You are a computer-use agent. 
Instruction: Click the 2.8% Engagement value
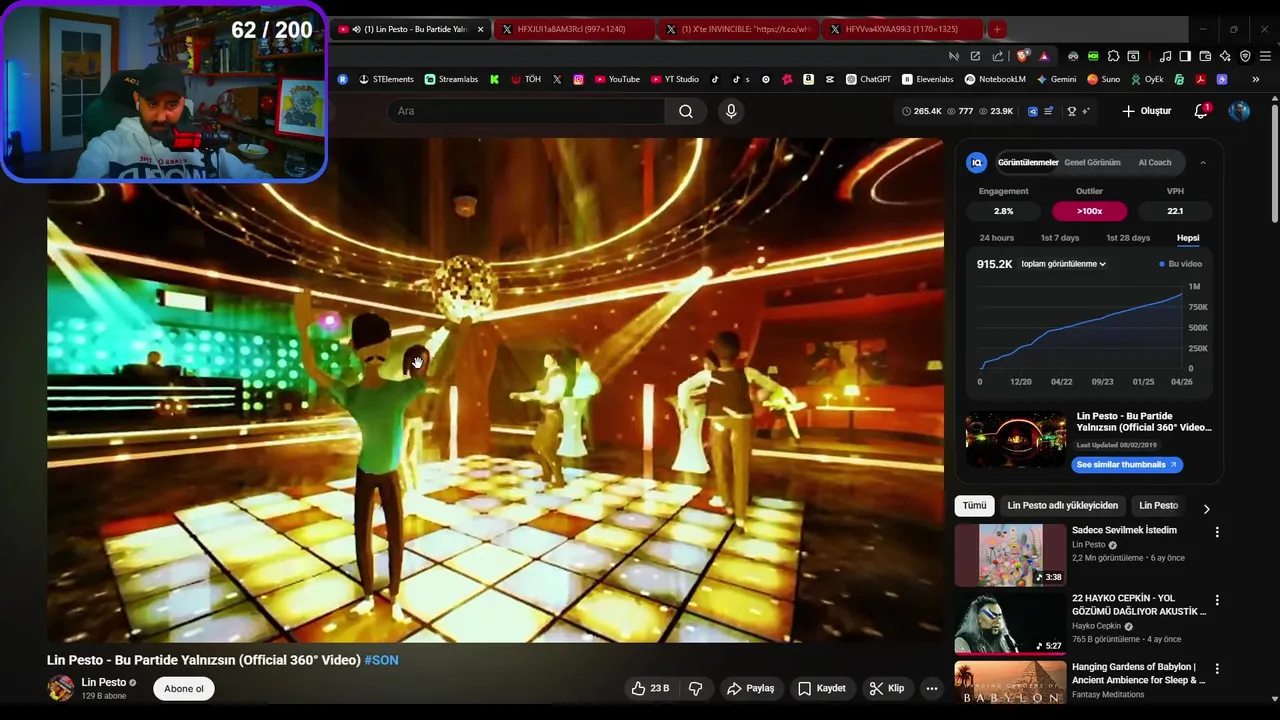pyautogui.click(x=1003, y=211)
